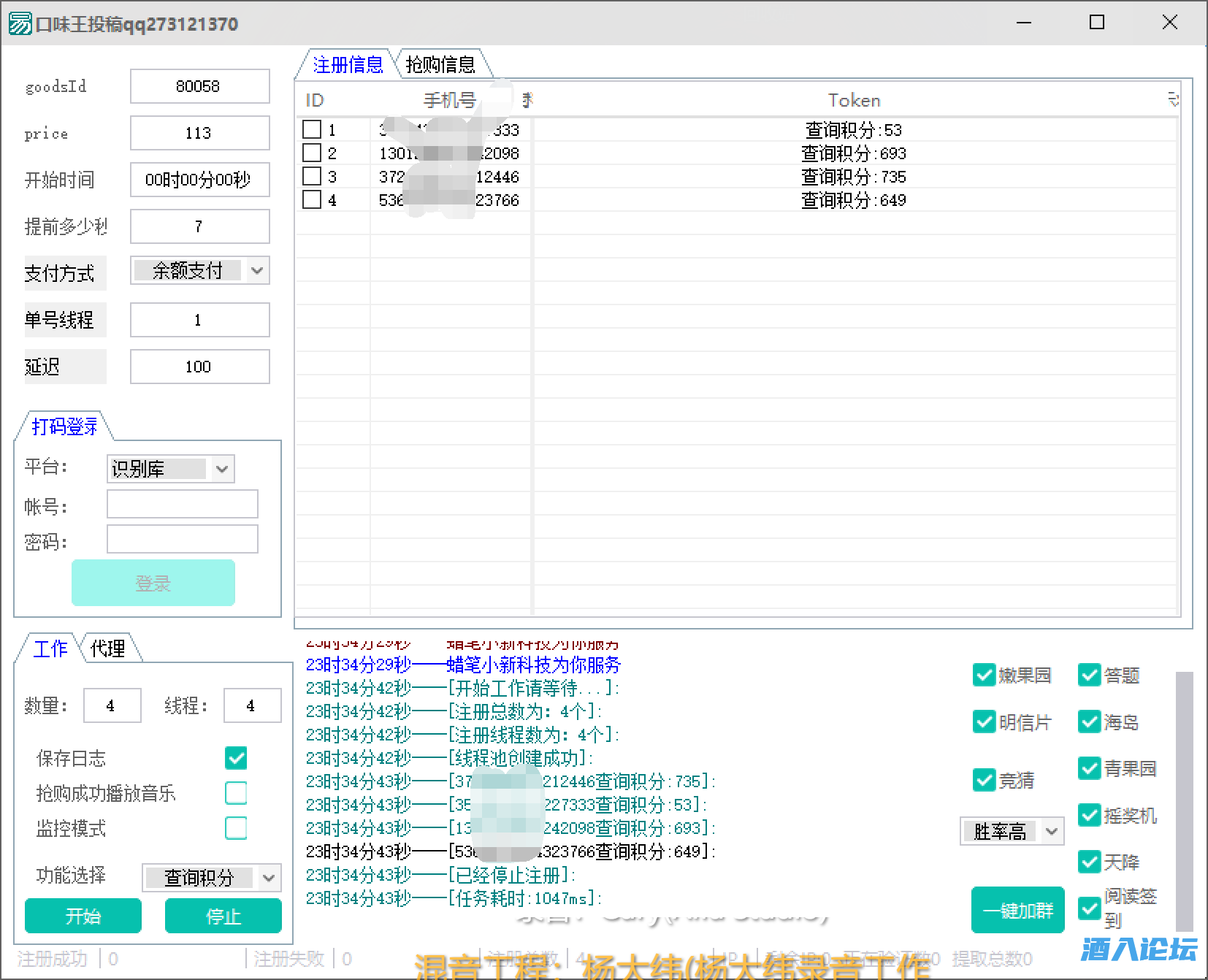This screenshot has height=980, width=1208.
Task: Switch to the 代理 tab
Action: (107, 648)
